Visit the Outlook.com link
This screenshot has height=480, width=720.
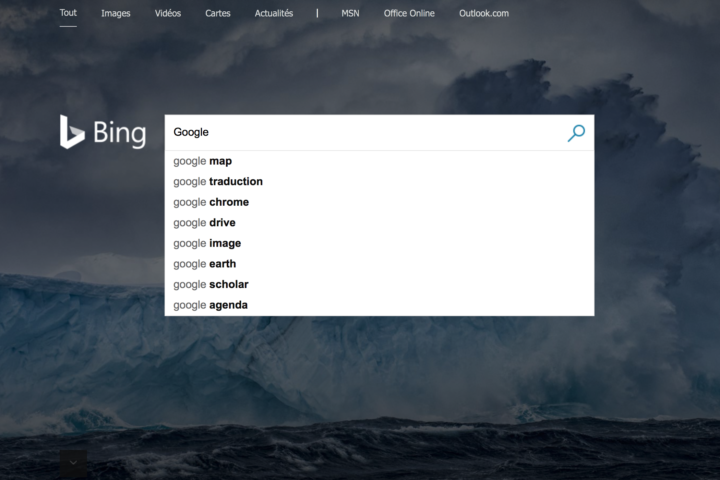[x=484, y=13]
